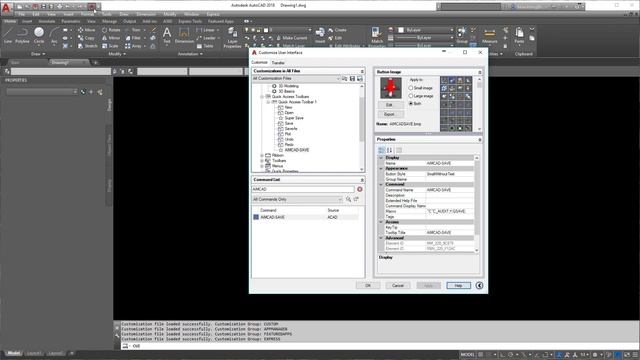Click the Cancel button in the dialog

[x=398, y=285]
